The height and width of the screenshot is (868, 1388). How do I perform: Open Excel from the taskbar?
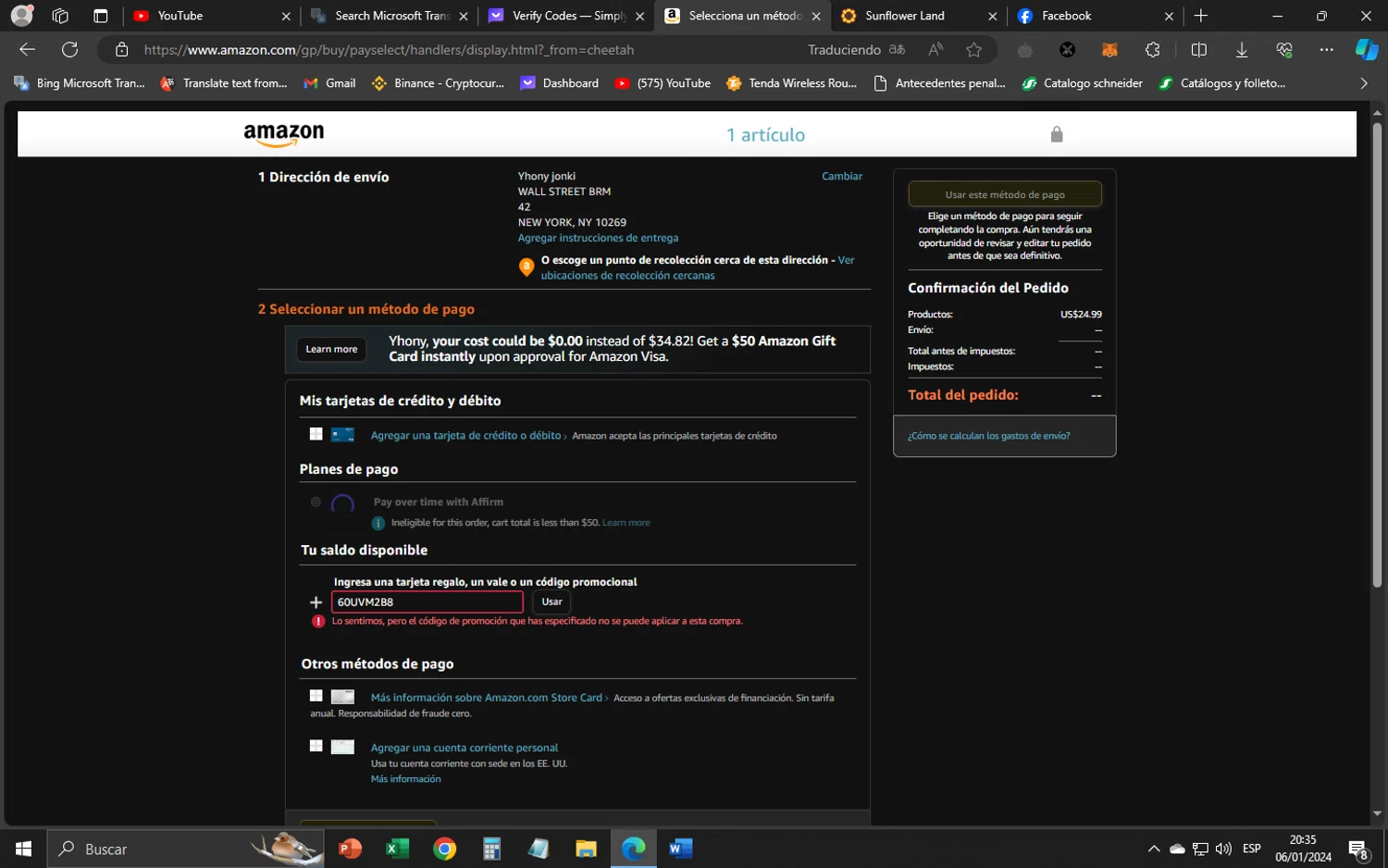397,849
